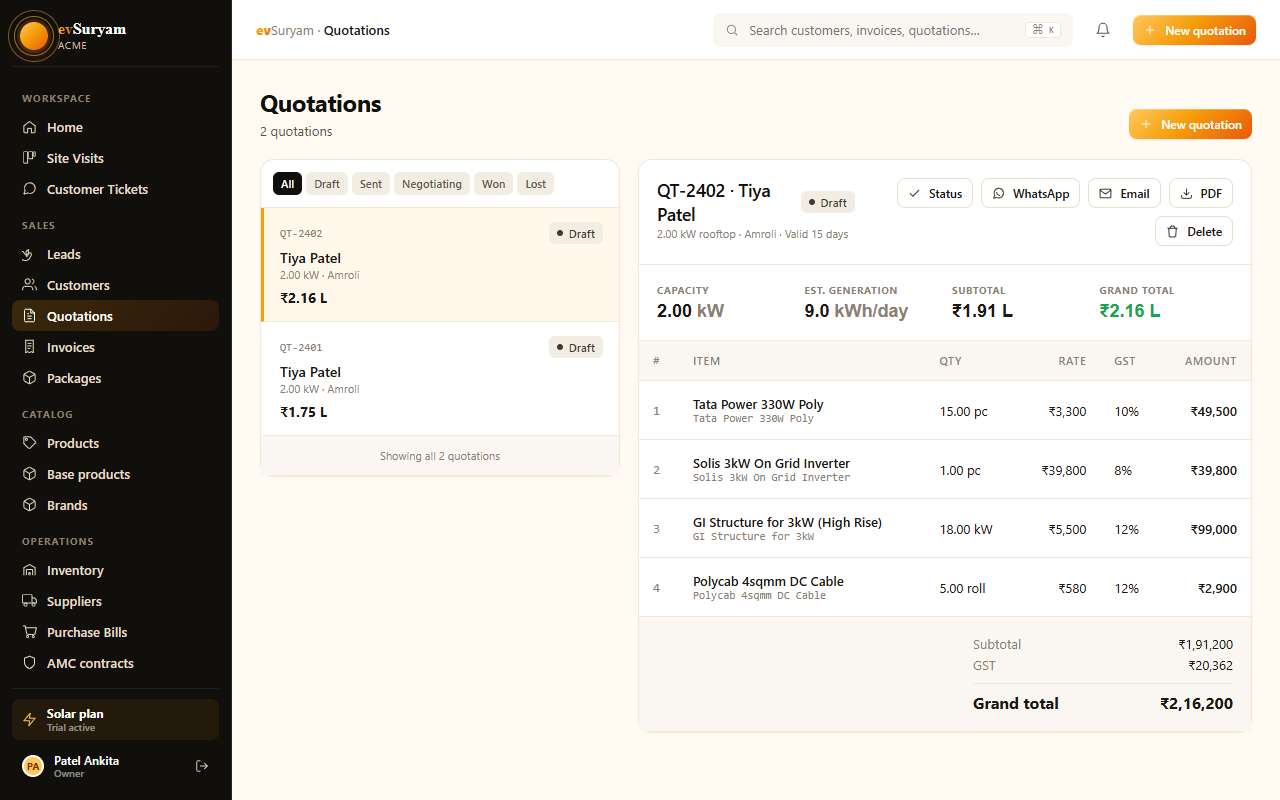
Task: Click the Email envelope icon
Action: pyautogui.click(x=1106, y=194)
